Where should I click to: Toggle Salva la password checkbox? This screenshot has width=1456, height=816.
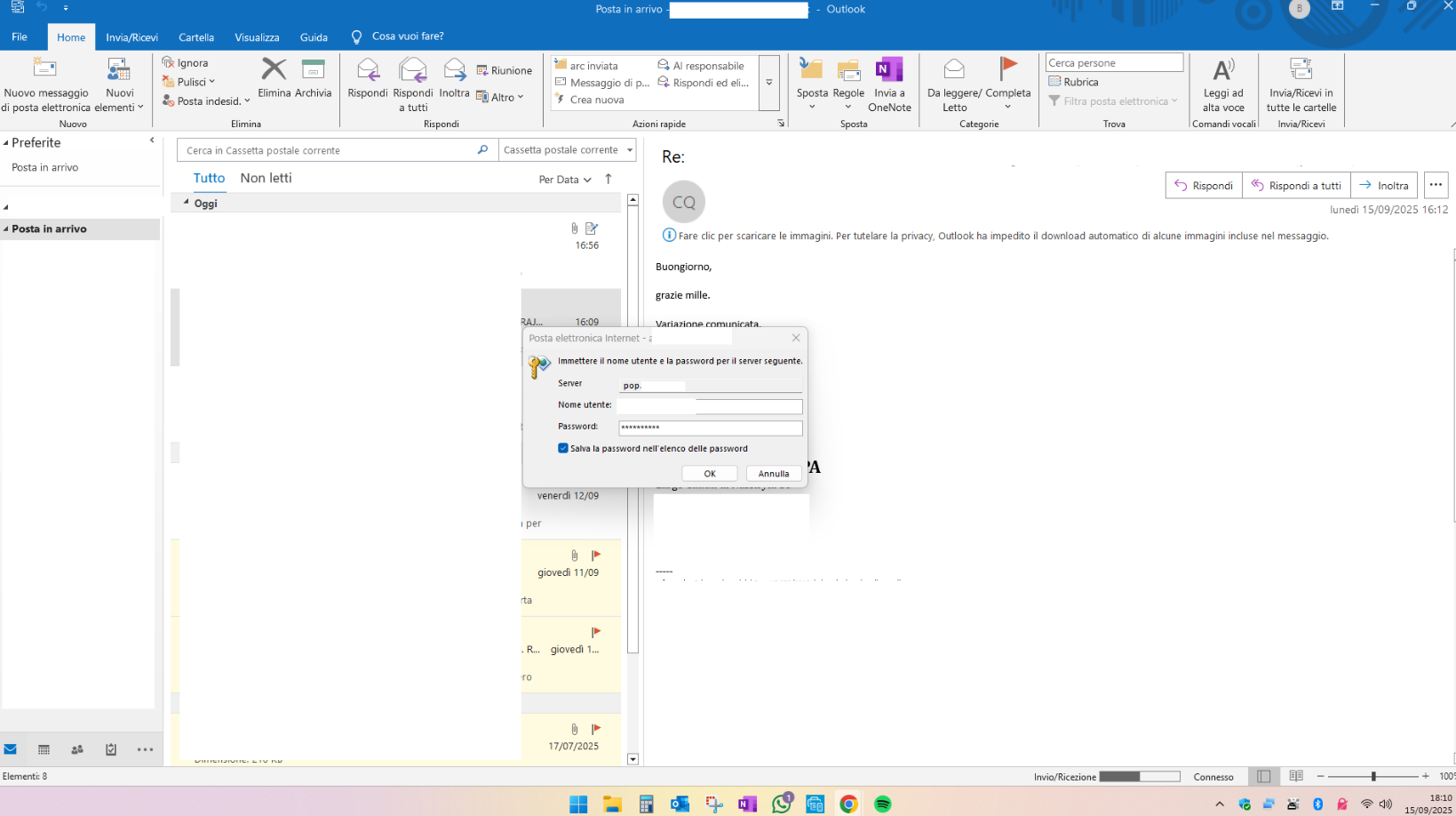tap(563, 448)
